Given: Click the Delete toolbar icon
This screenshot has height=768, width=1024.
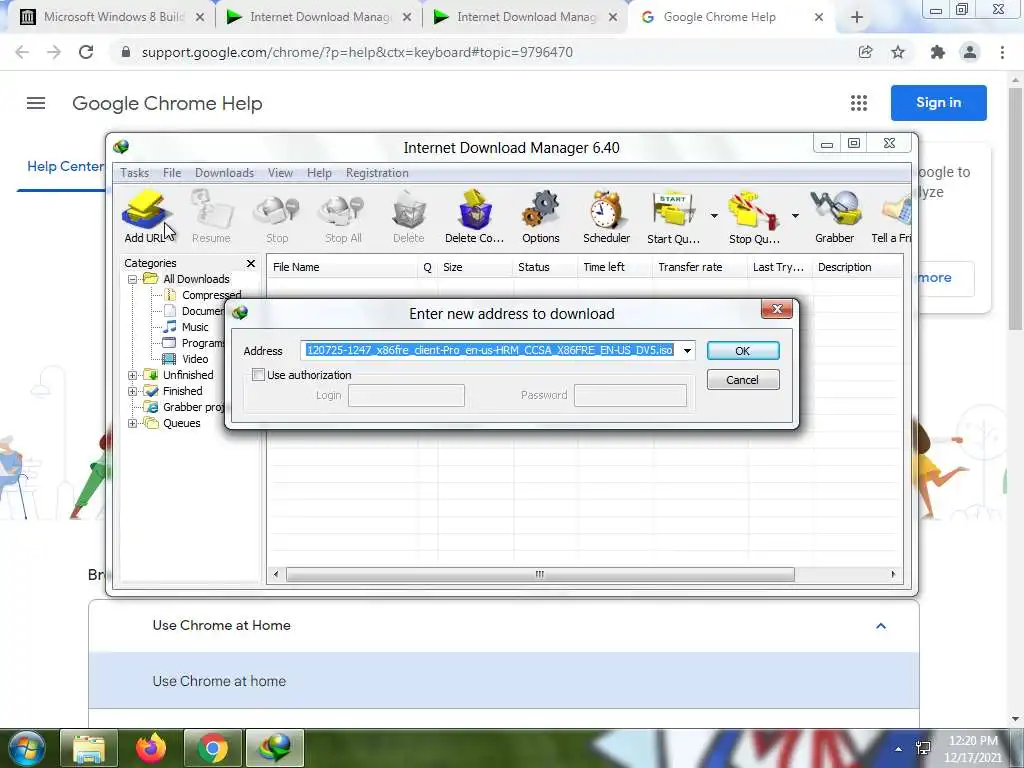Looking at the screenshot, I should click(x=409, y=217).
